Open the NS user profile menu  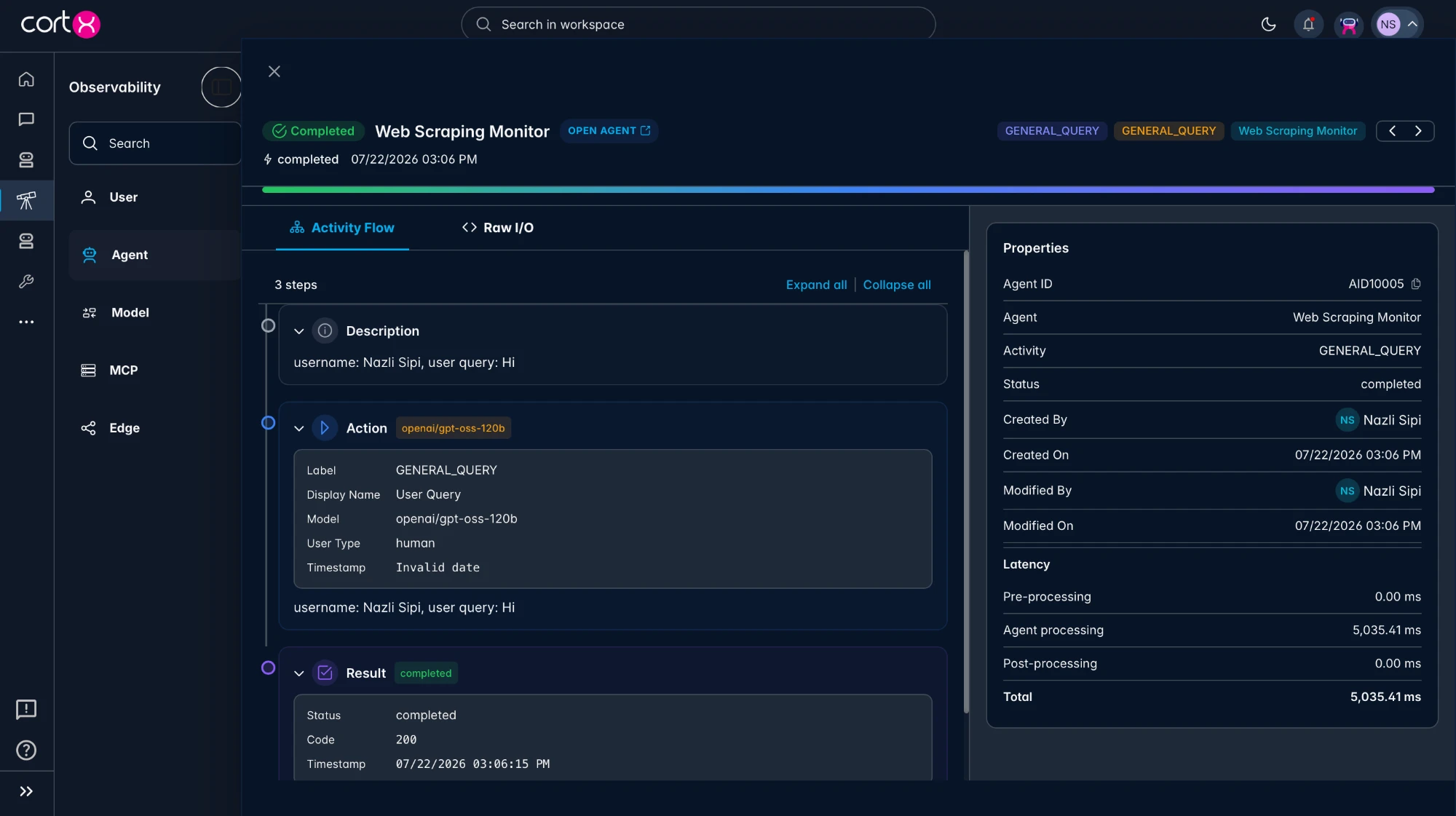[1397, 24]
